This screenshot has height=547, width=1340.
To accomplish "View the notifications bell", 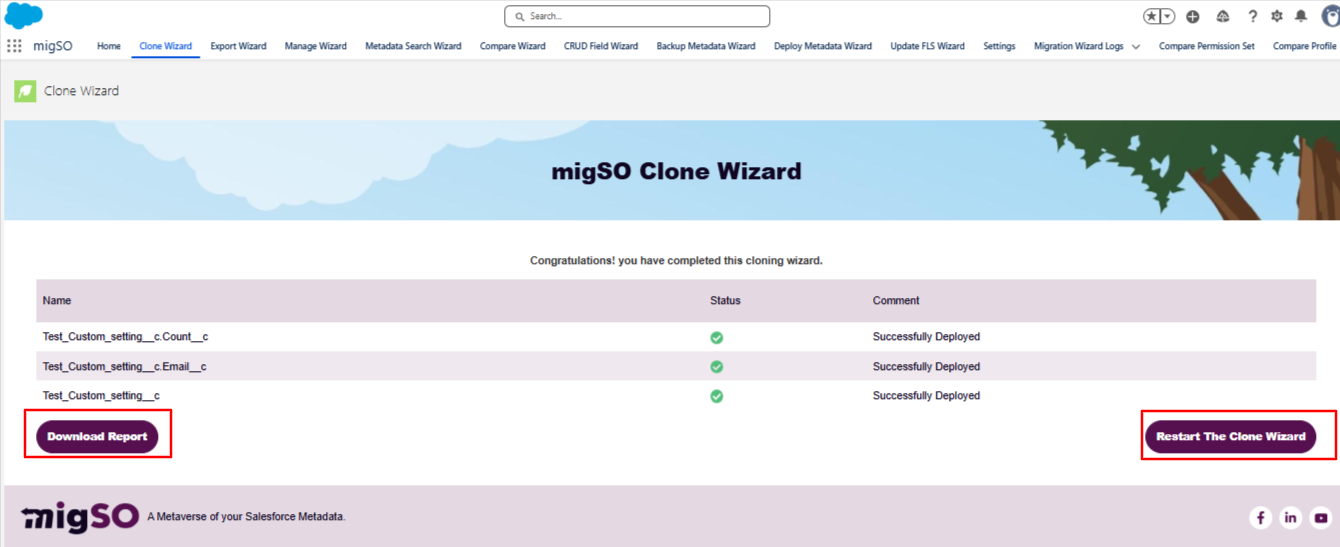I will pyautogui.click(x=1301, y=16).
